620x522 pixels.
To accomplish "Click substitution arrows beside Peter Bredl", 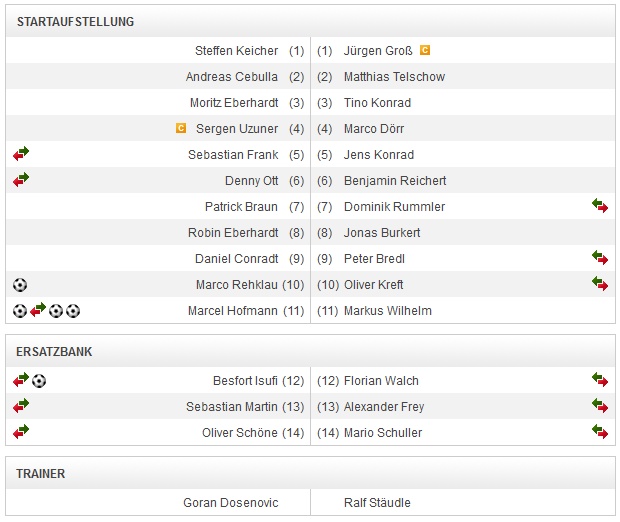I will click(600, 258).
